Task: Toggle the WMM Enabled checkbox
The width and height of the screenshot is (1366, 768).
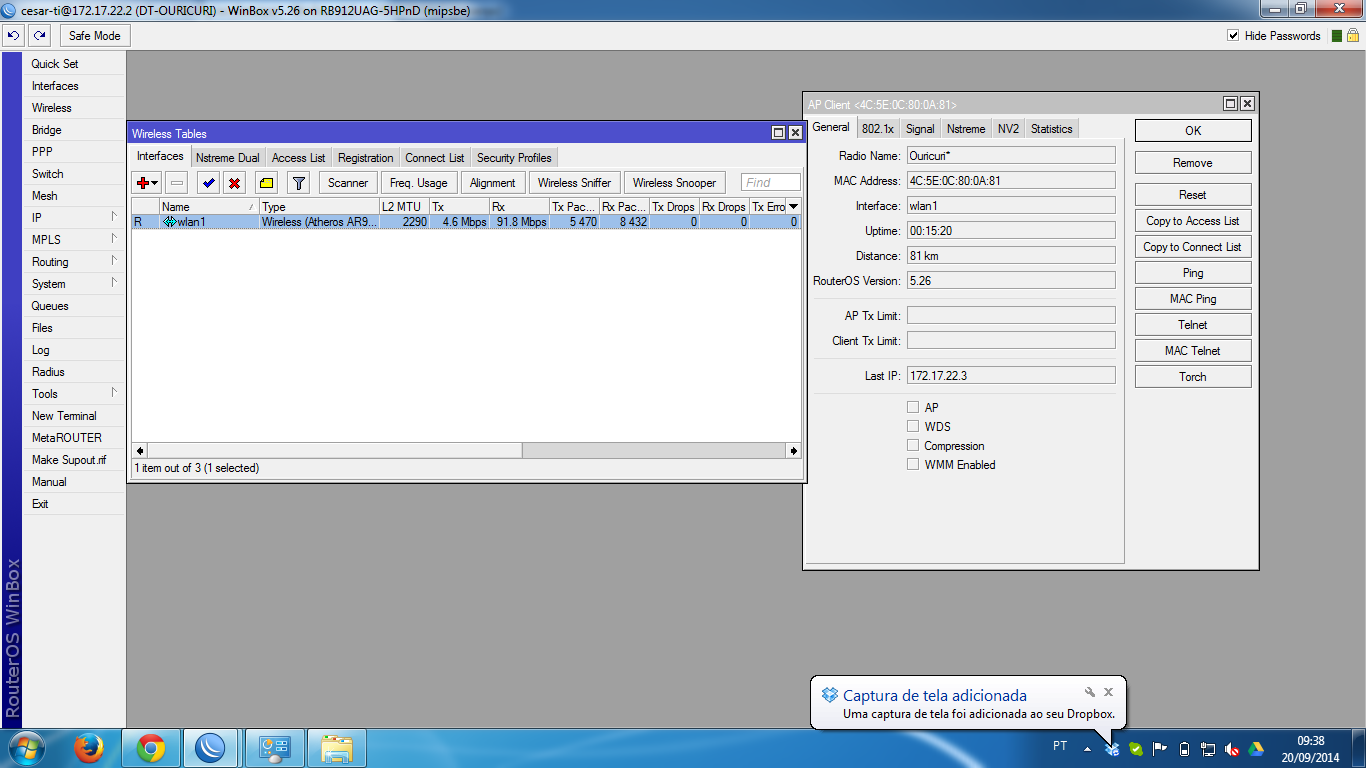Action: point(913,464)
